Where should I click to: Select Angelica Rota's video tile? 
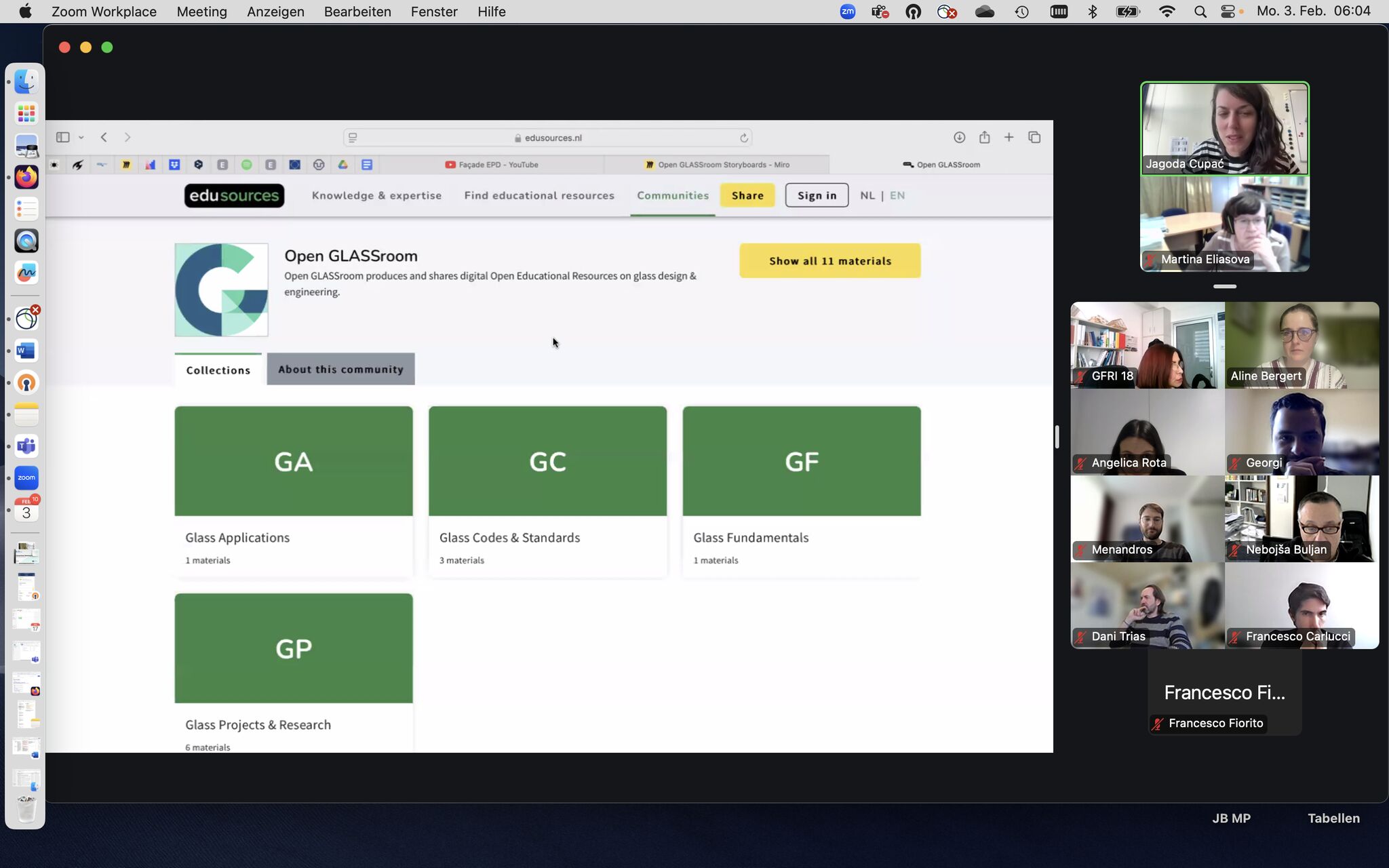[1148, 432]
